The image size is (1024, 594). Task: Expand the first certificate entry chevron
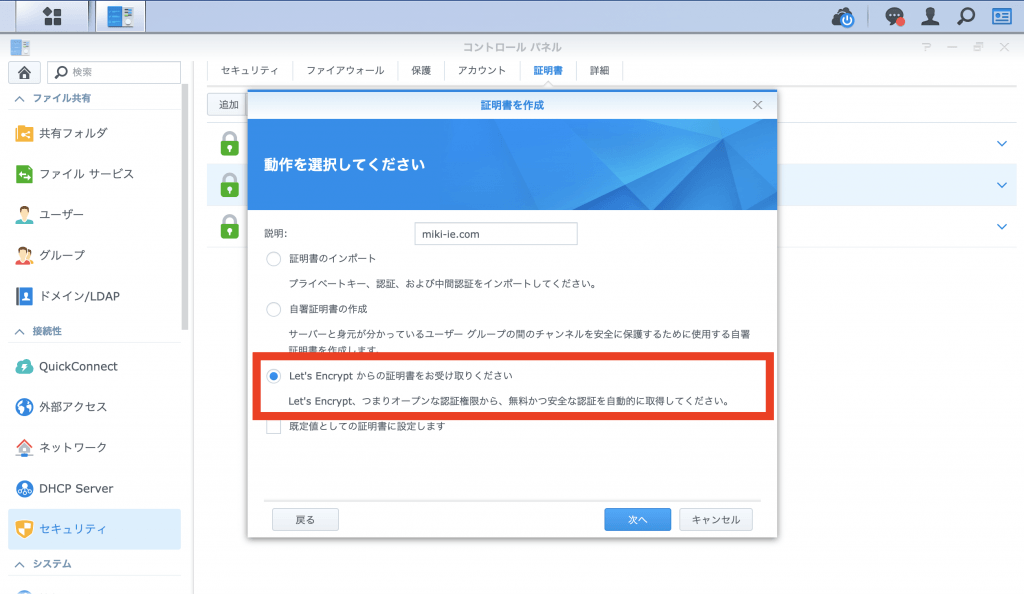click(1002, 144)
